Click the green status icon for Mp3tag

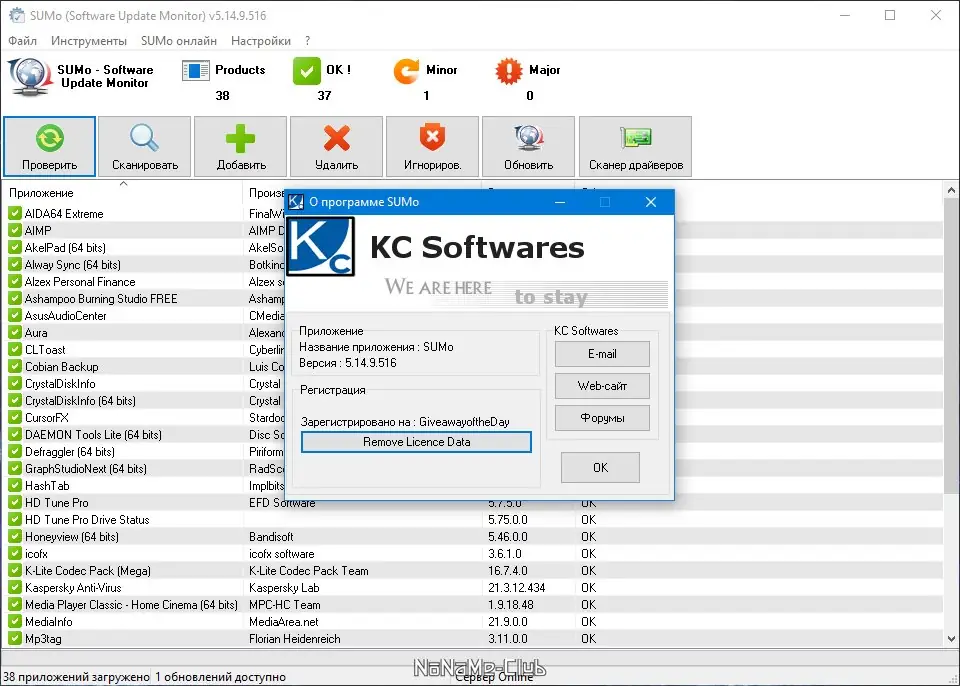(x=15, y=639)
